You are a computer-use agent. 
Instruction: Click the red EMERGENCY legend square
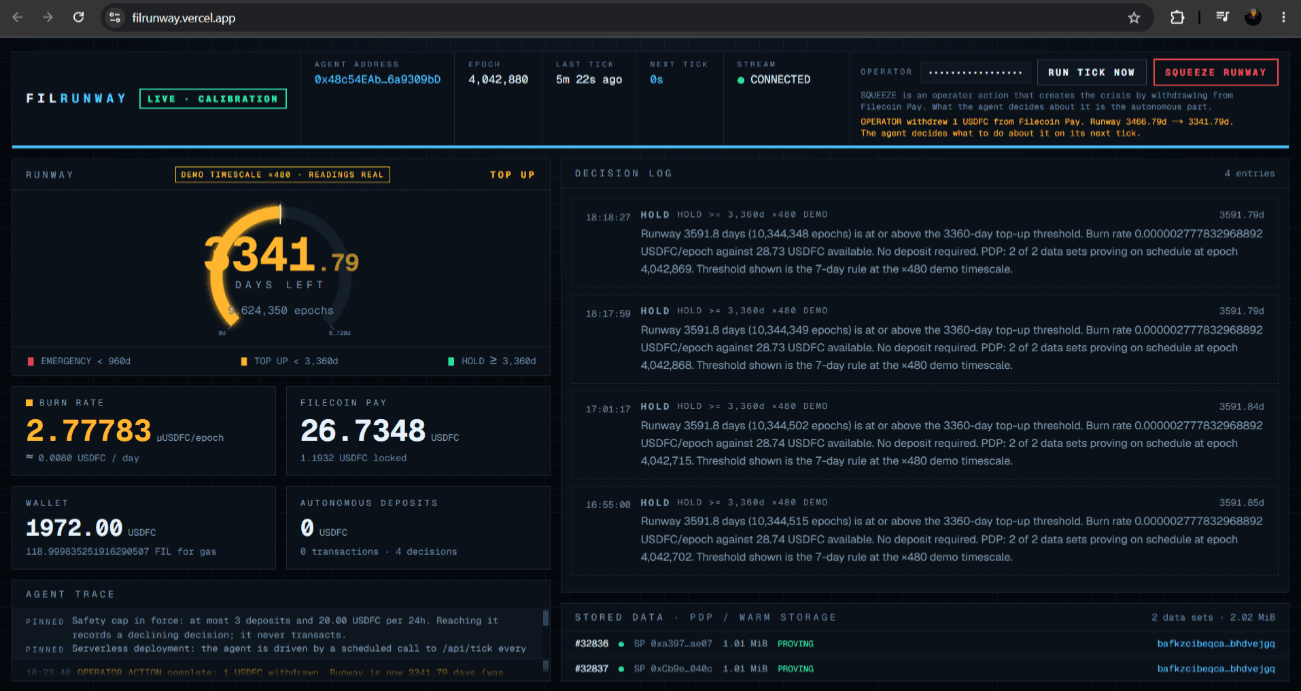30,361
